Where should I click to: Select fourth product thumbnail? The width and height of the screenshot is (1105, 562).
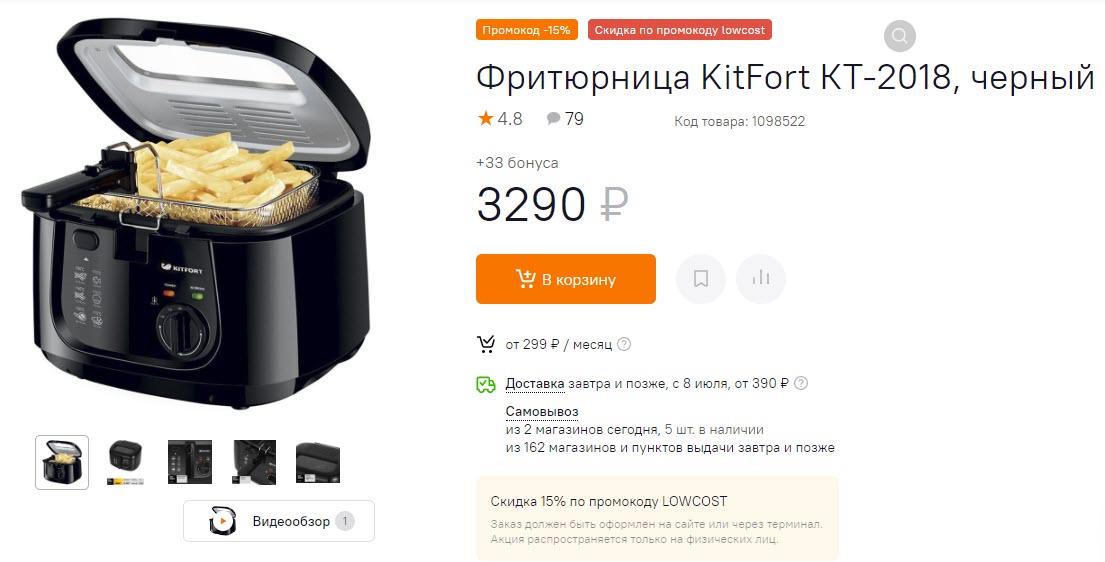click(254, 462)
